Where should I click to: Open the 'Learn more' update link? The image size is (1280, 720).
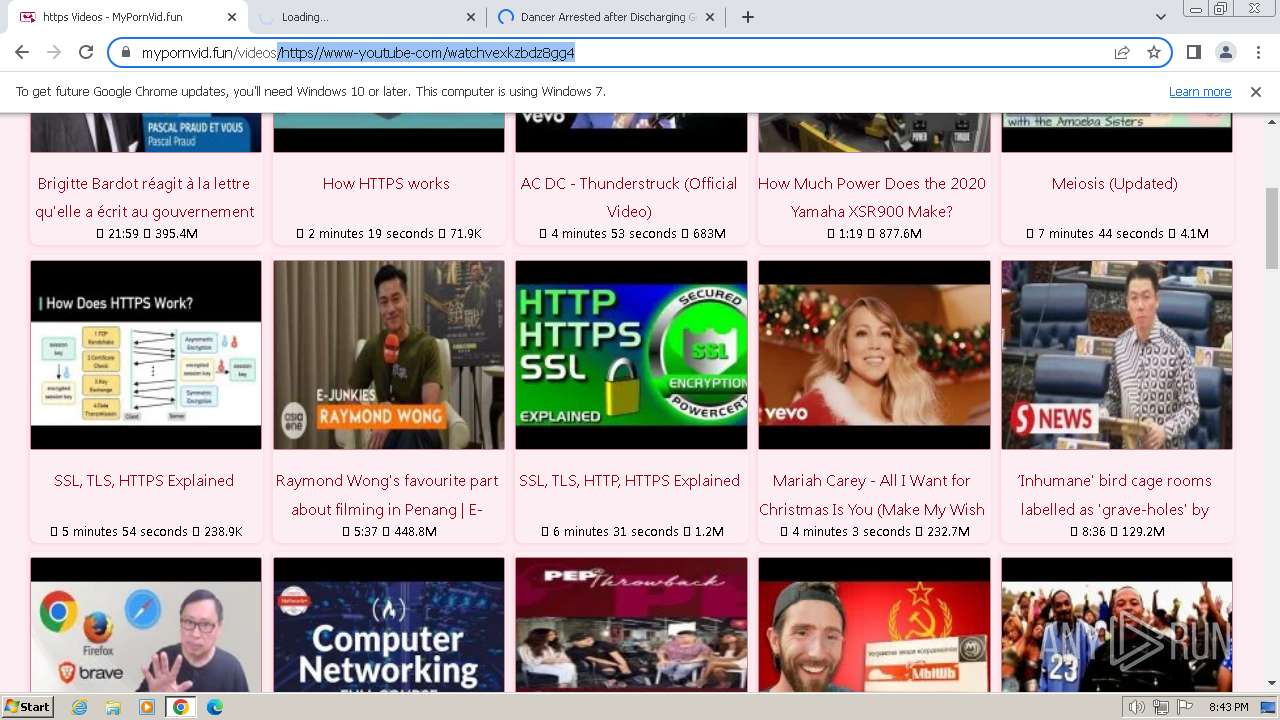pos(1200,91)
